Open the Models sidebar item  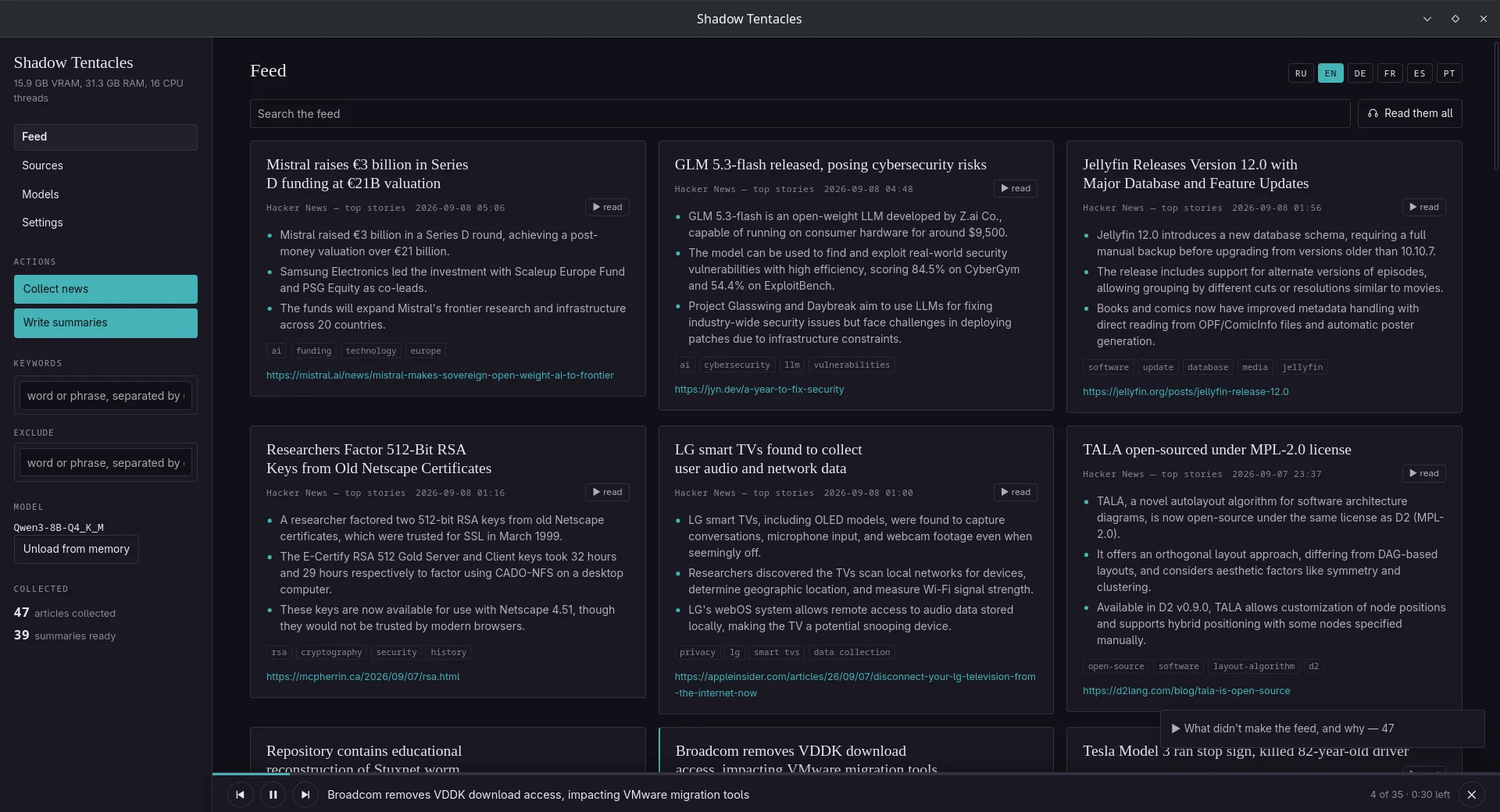[x=105, y=194]
